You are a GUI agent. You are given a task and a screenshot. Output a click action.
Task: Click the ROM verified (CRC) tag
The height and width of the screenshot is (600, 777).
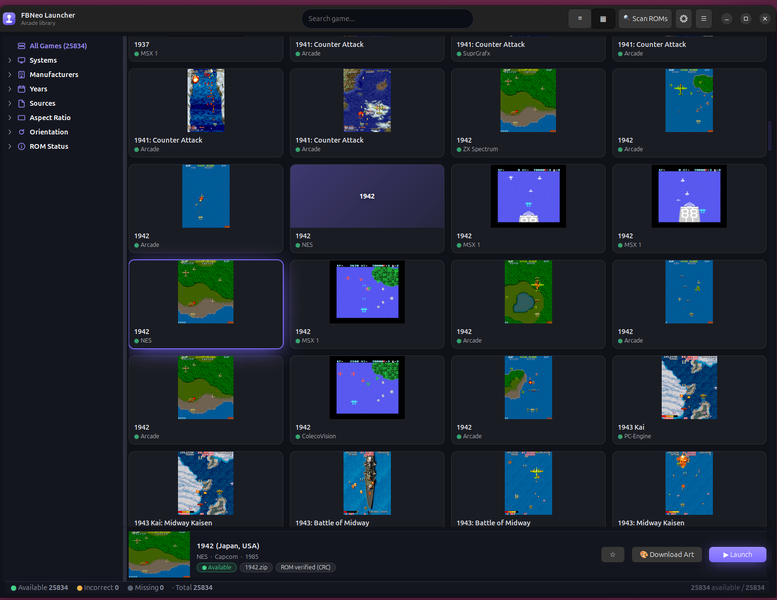point(305,568)
